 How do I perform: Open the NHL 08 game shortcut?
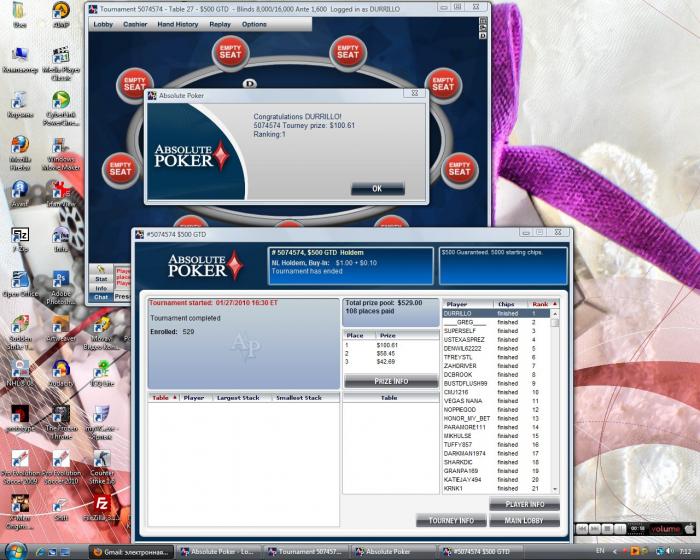point(20,374)
